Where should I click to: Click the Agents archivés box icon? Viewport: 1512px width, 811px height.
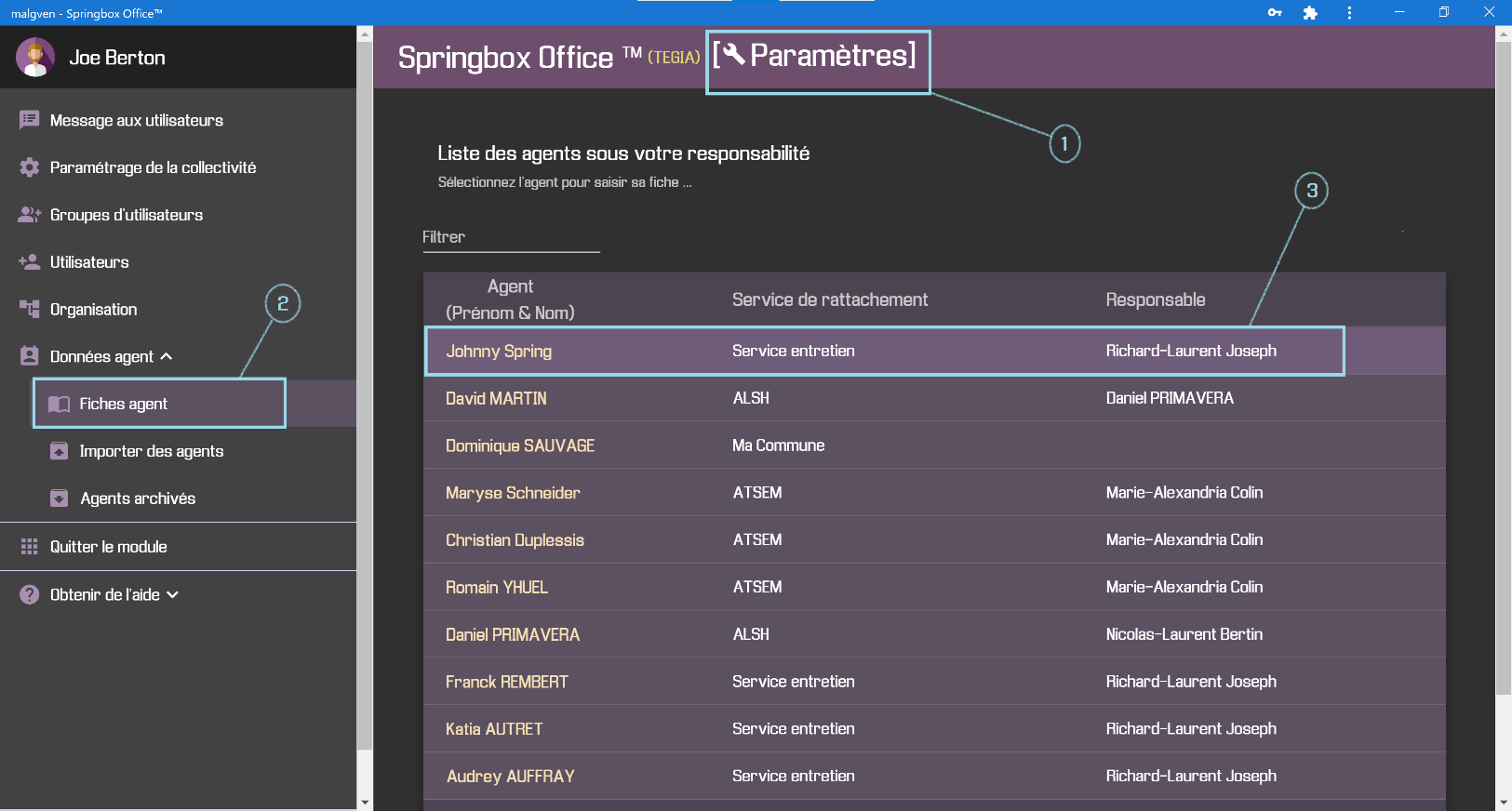point(59,499)
